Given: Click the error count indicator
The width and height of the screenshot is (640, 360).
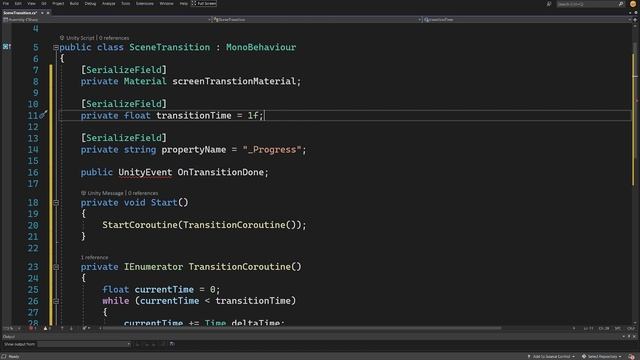Looking at the screenshot, I should click(32, 328).
